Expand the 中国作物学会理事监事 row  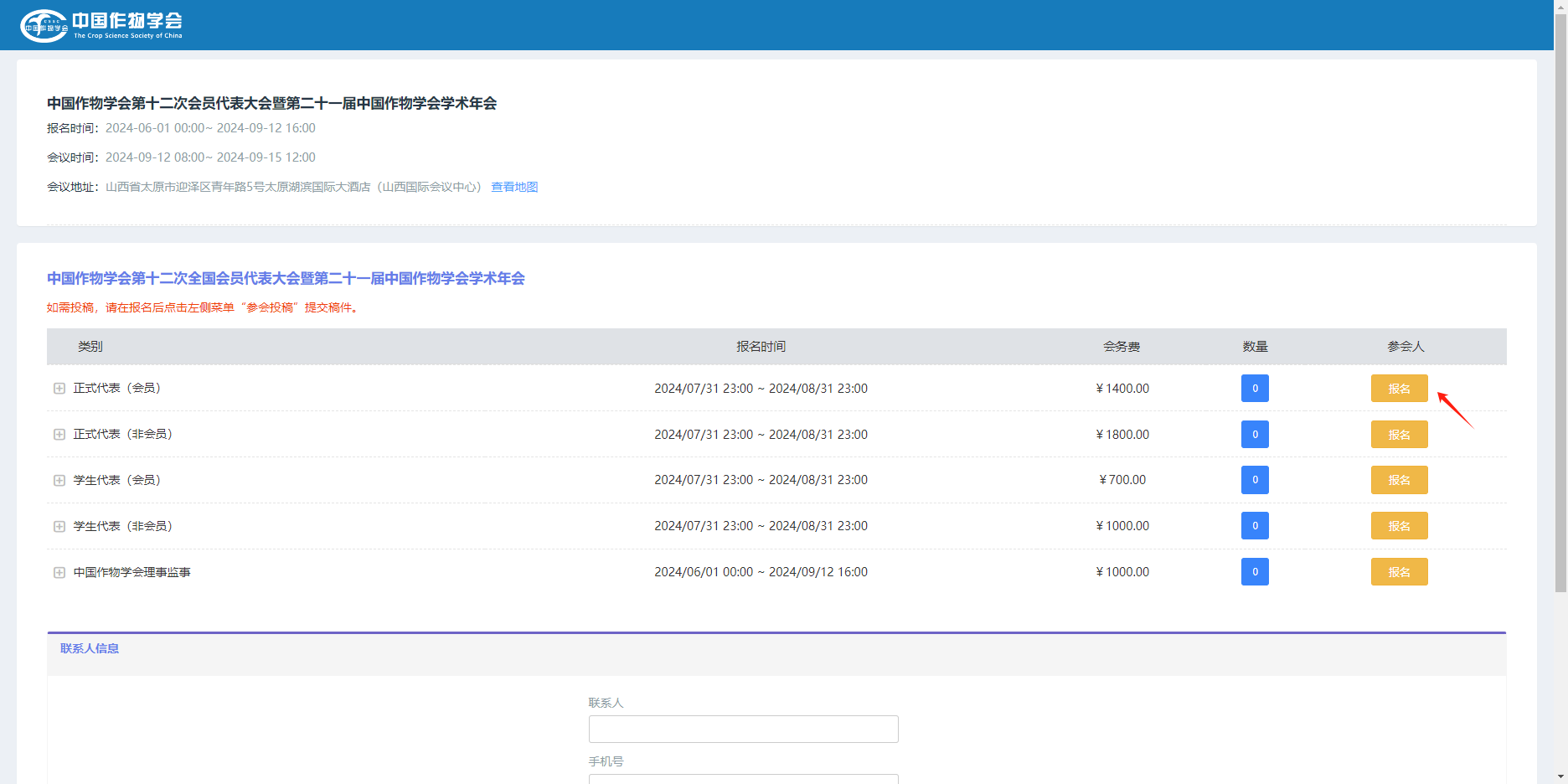coord(59,573)
